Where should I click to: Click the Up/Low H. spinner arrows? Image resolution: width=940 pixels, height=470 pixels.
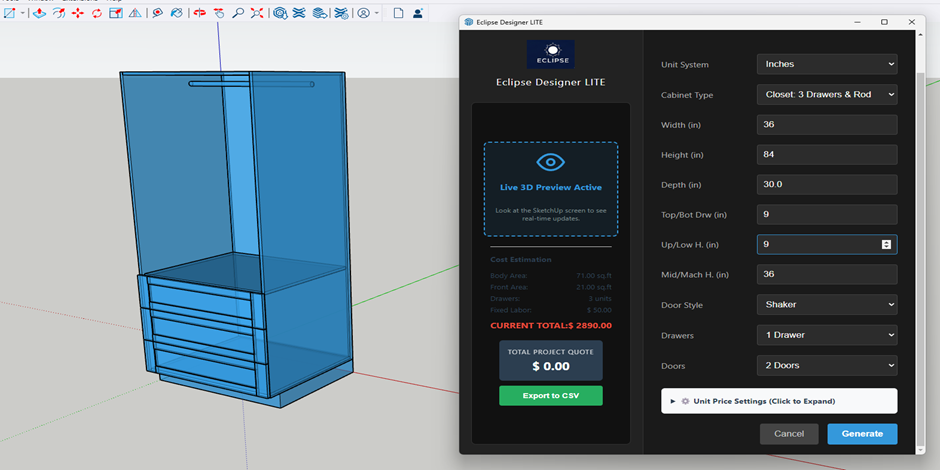[x=886, y=245]
